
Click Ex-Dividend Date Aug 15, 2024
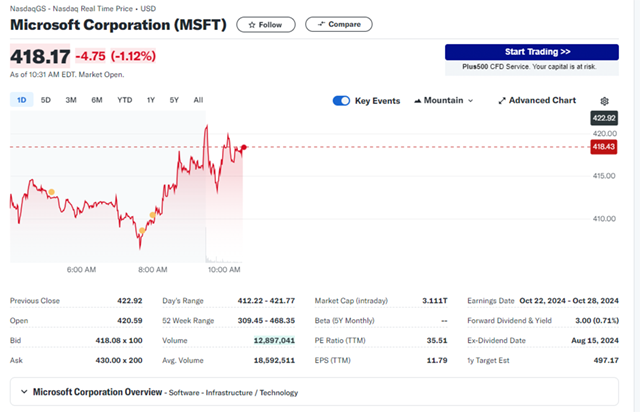pyautogui.click(x=595, y=341)
